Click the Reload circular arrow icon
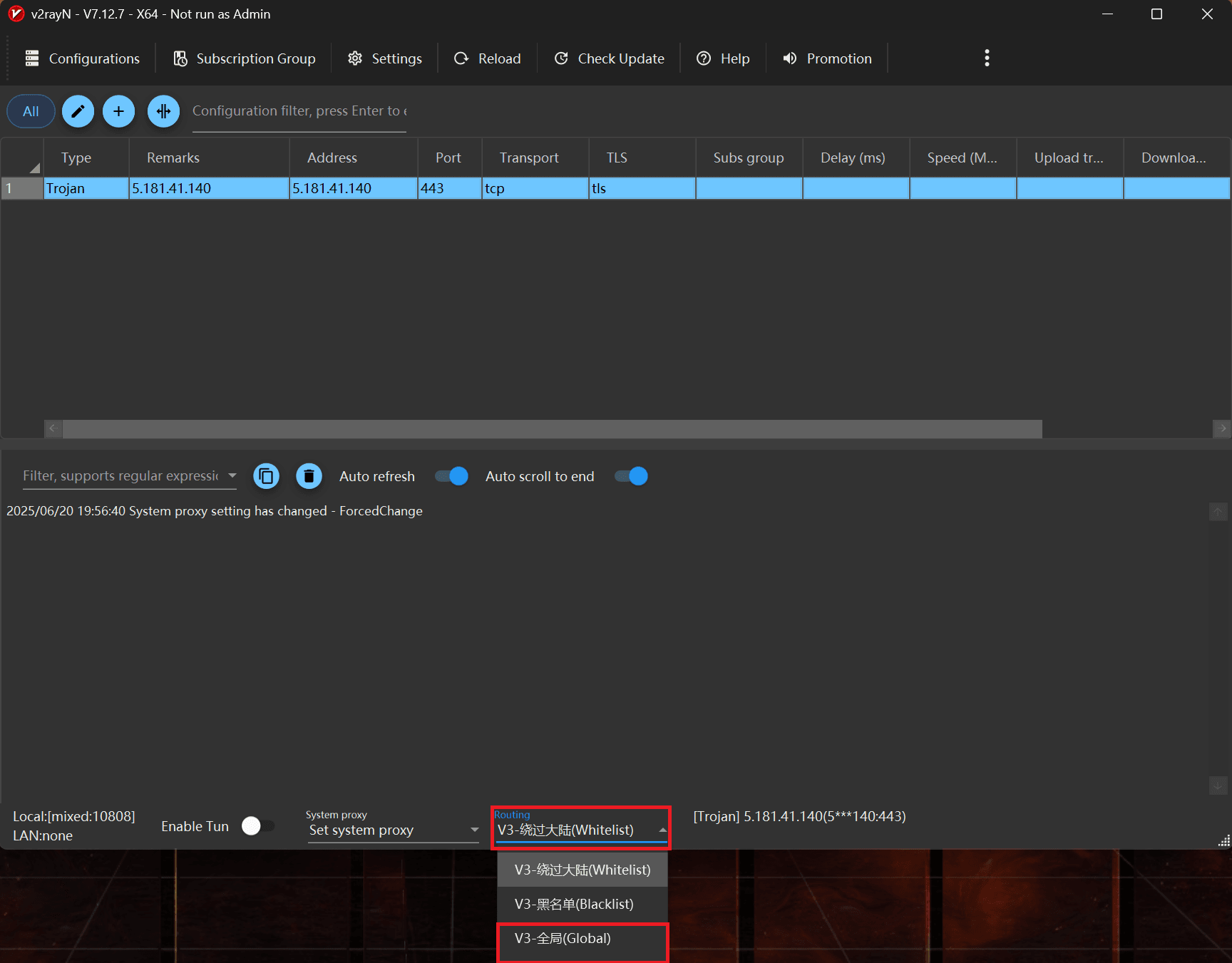 [x=487, y=58]
